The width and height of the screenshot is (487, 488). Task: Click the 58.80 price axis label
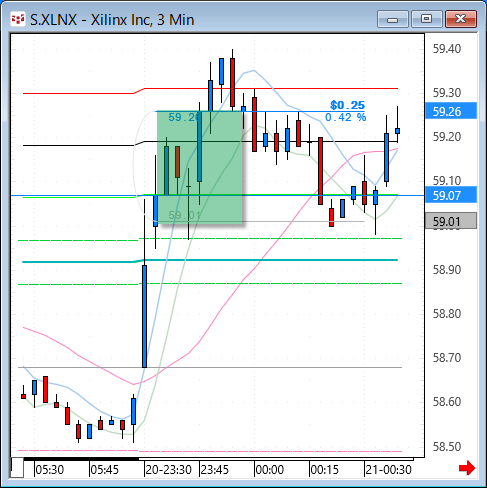pos(447,314)
